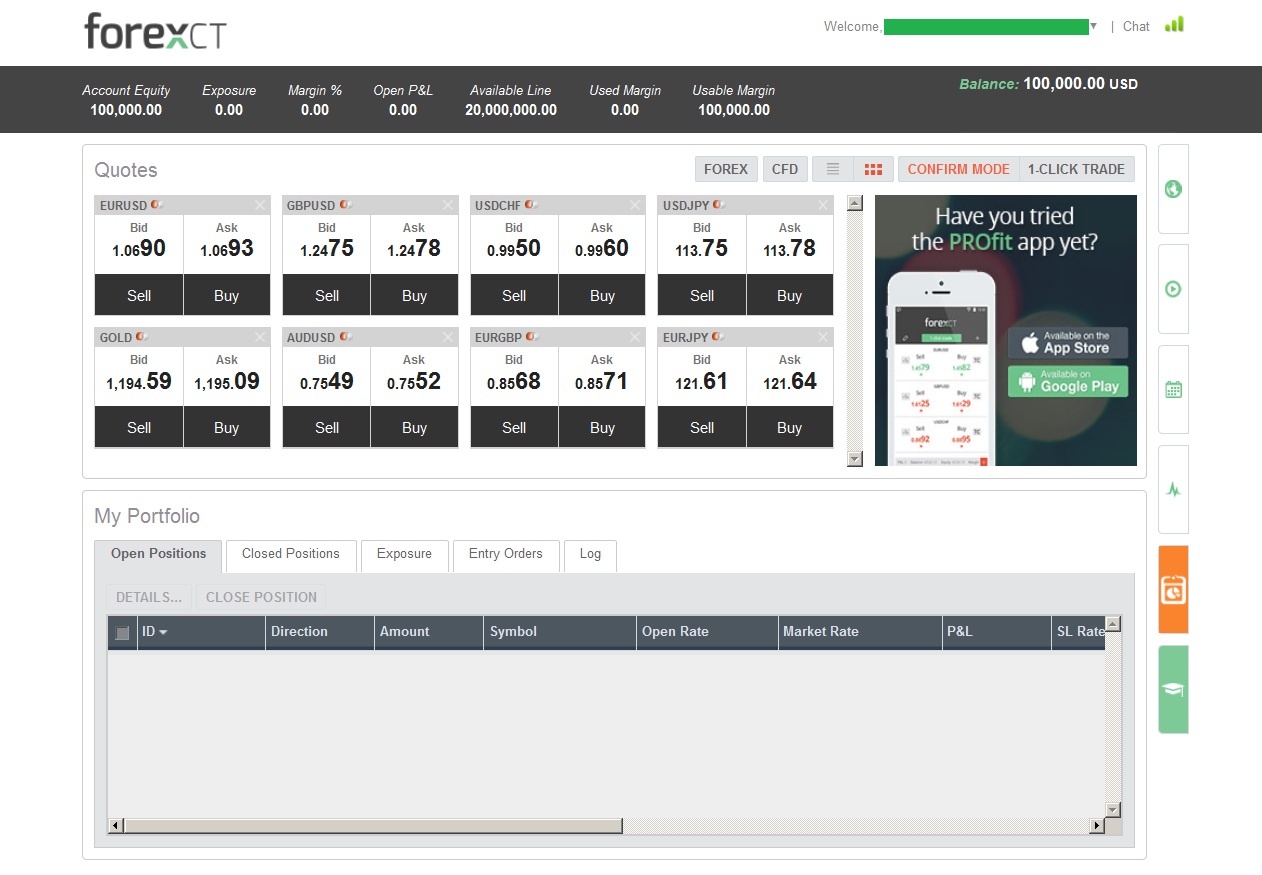Viewport: 1262px width, 875px height.
Task: Toggle the indicator next to GOLD
Action: [x=138, y=337]
